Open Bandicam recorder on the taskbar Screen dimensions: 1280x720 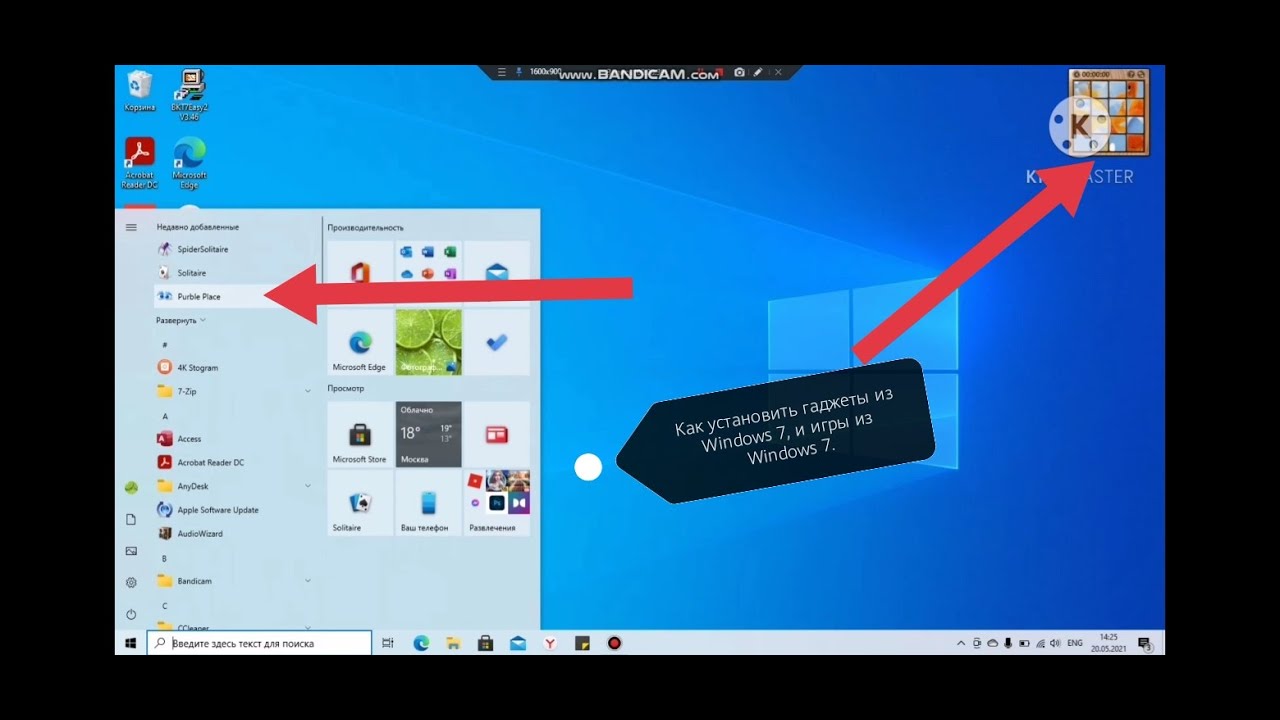pos(614,643)
